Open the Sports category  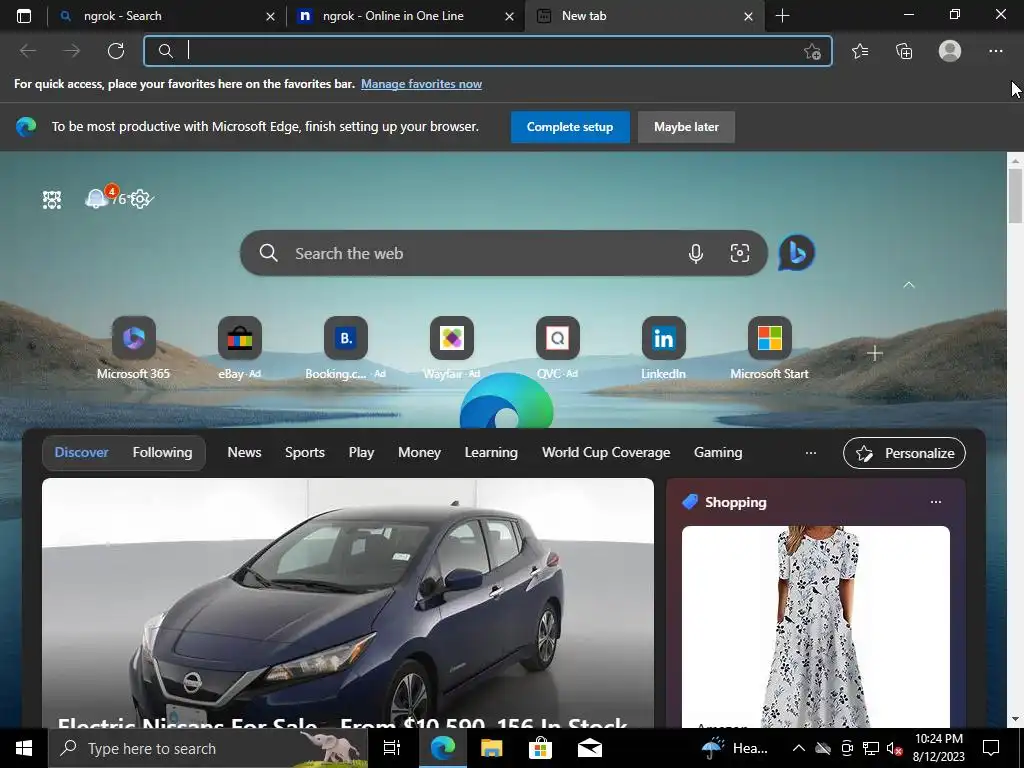pos(304,453)
